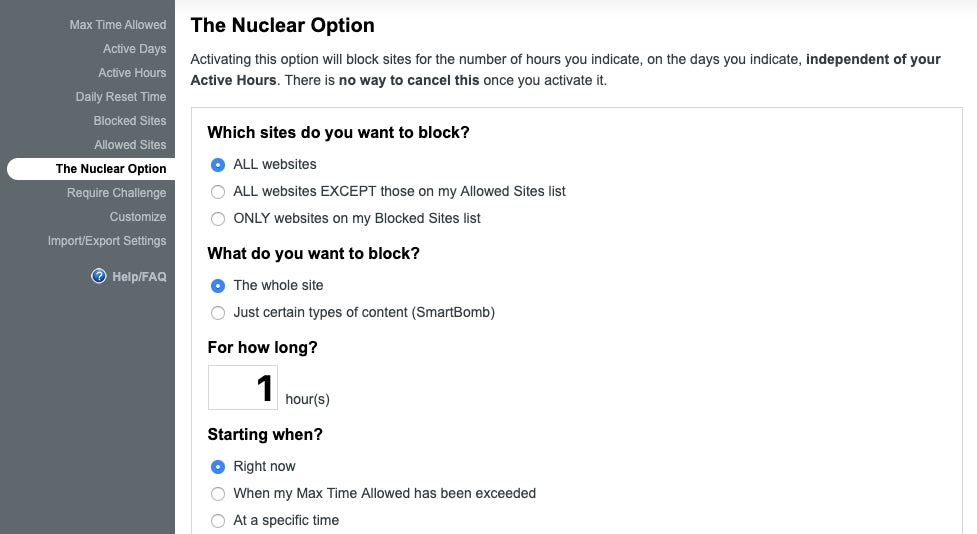Image resolution: width=977 pixels, height=534 pixels.
Task: Select The Nuclear Option sidebar tab
Action: (110, 169)
